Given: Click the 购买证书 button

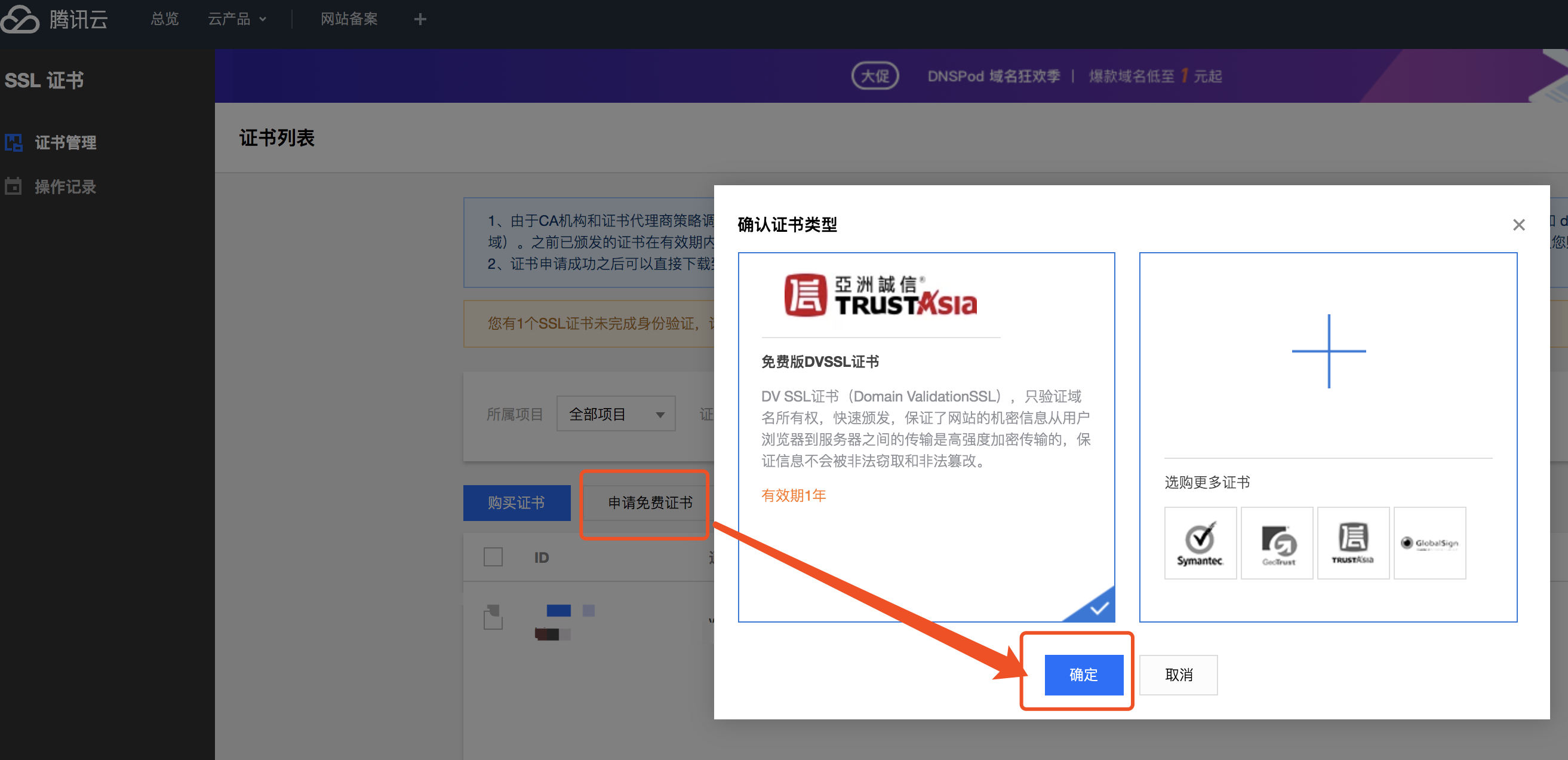Looking at the screenshot, I should point(516,502).
